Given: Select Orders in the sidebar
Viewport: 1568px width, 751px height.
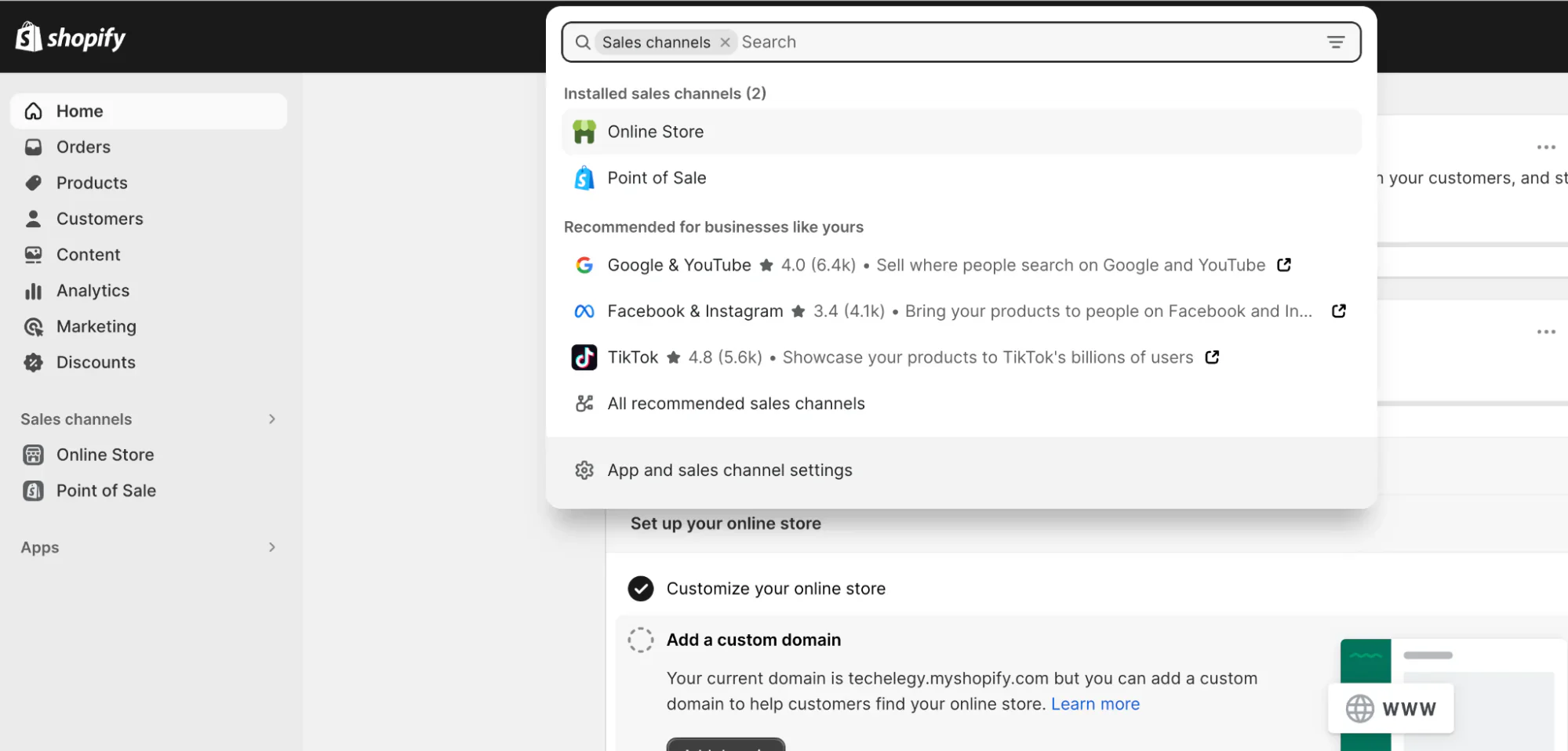Looking at the screenshot, I should point(82,147).
